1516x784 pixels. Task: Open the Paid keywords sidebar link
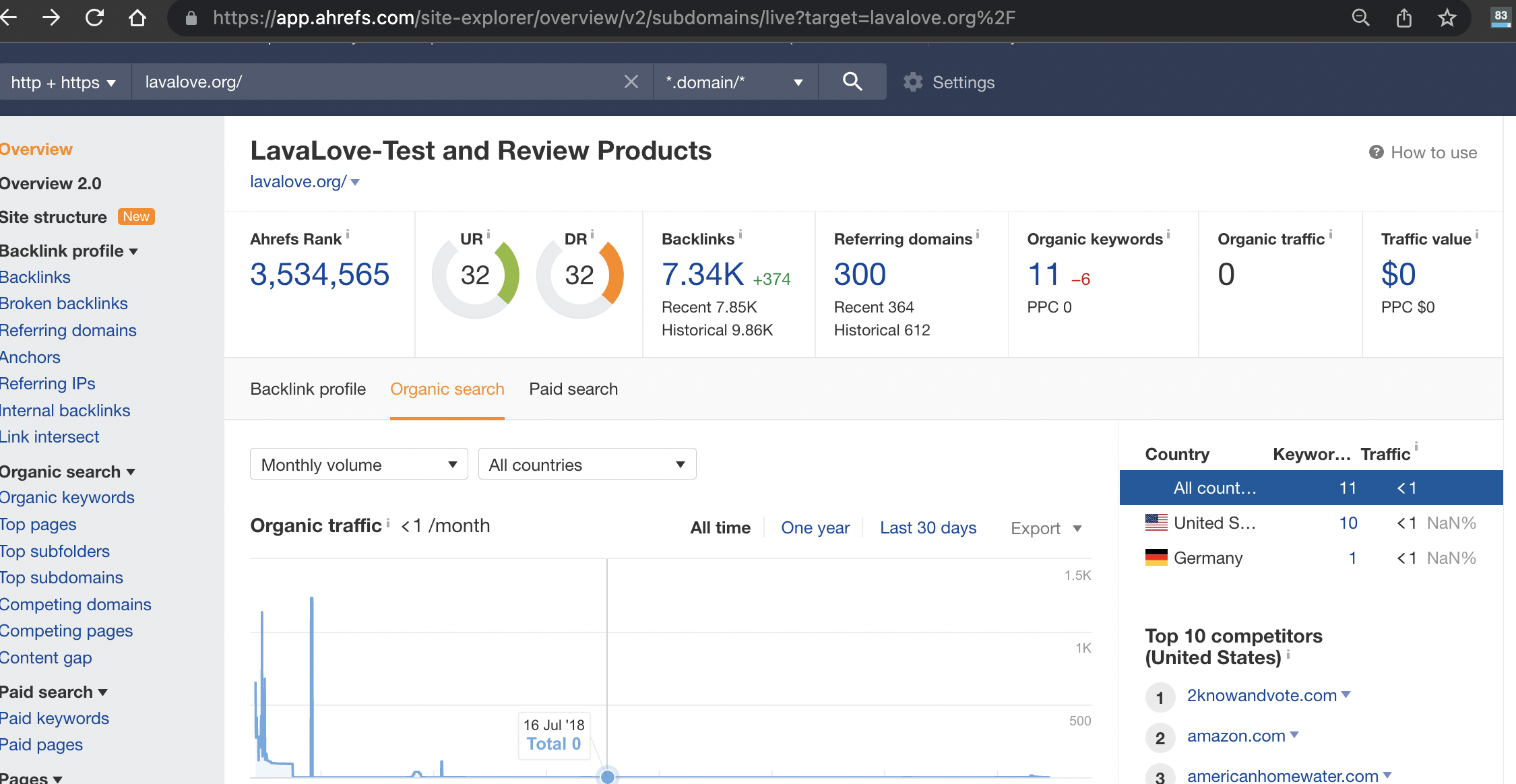click(x=55, y=718)
